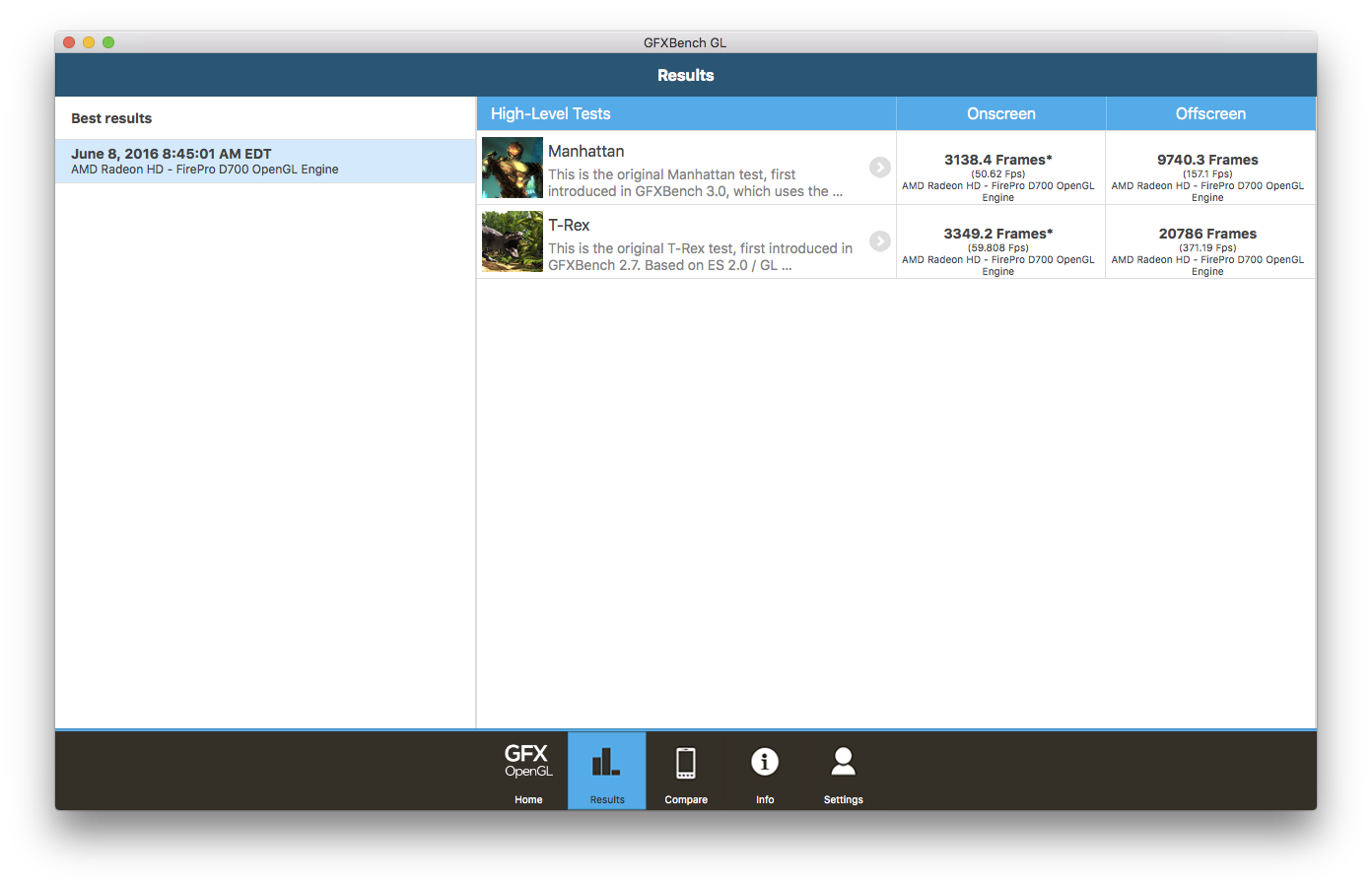
Task: Click the Best results heading
Action: point(111,118)
